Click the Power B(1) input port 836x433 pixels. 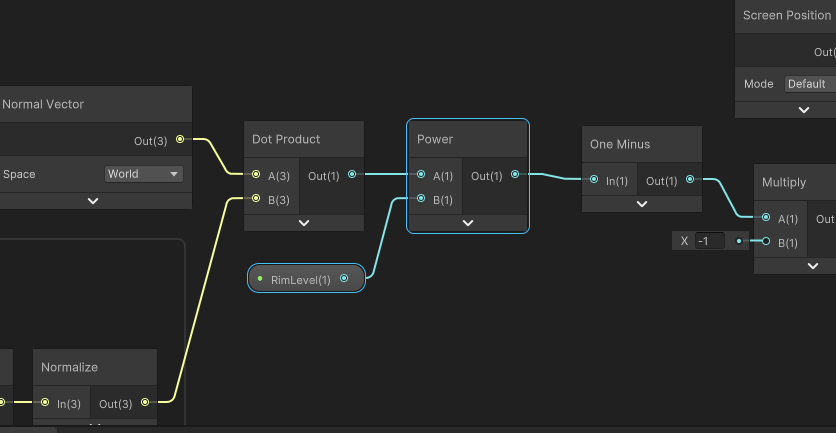[x=421, y=198]
